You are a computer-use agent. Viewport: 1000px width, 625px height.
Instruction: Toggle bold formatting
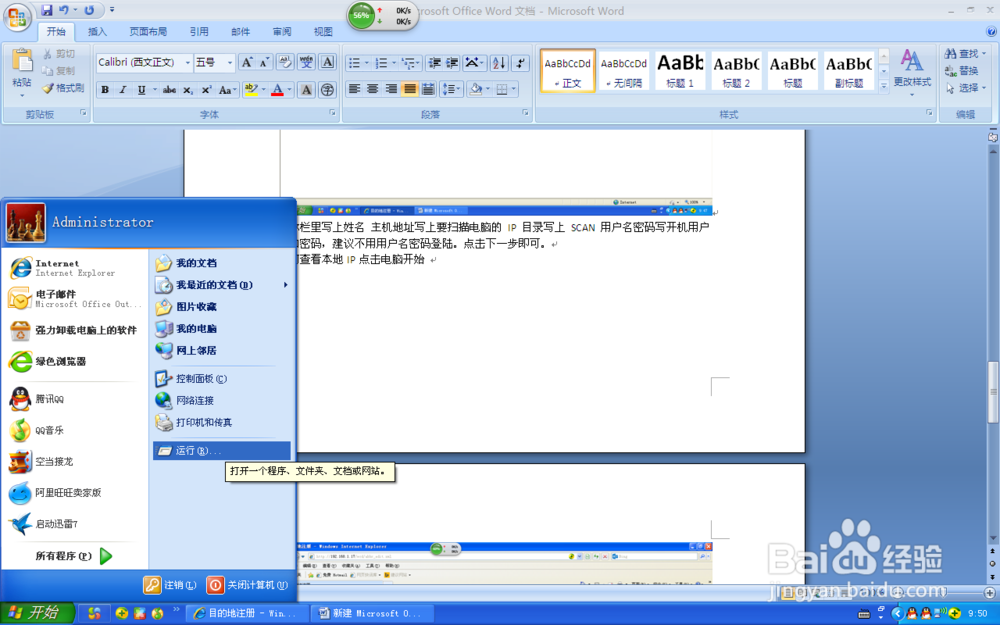pos(105,90)
